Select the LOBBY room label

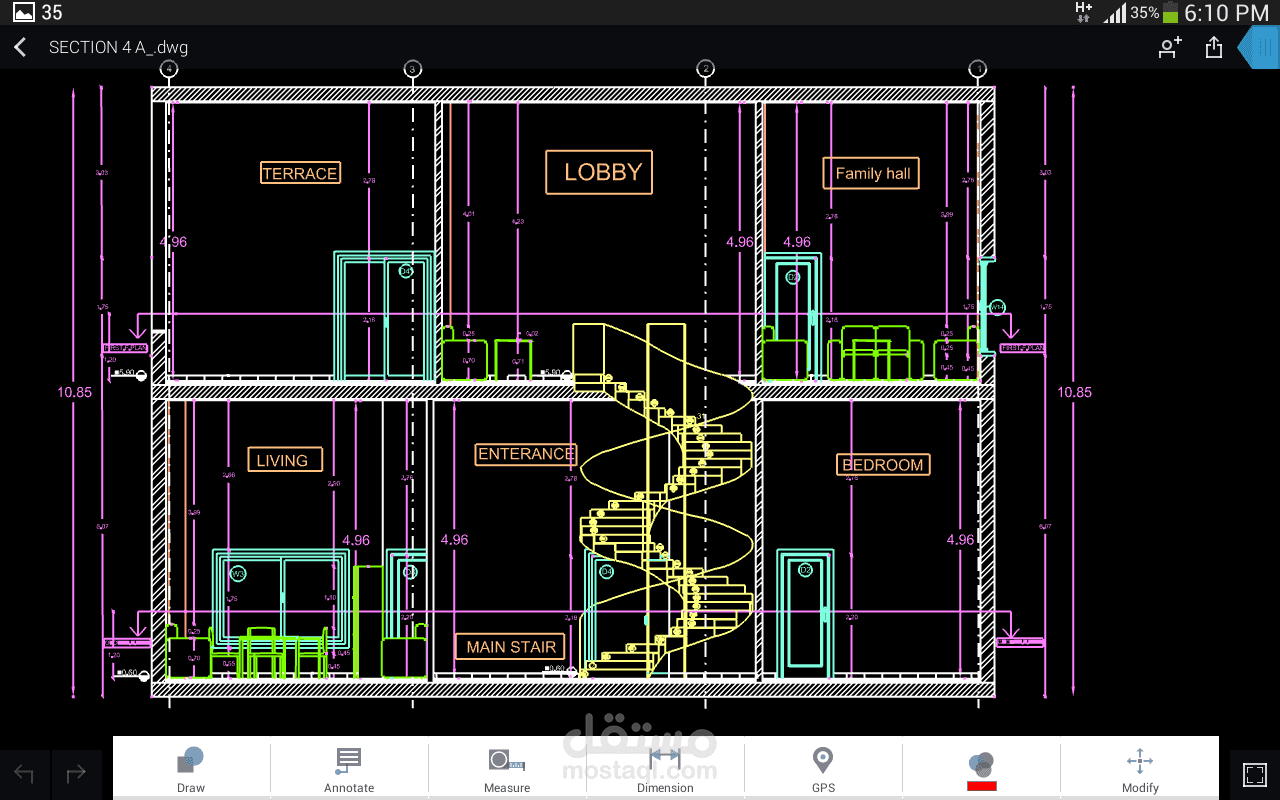click(600, 172)
